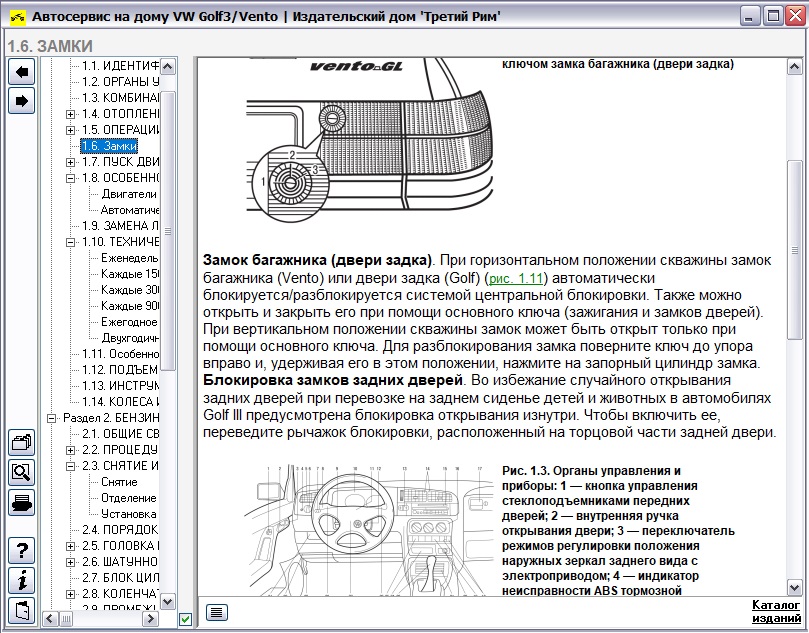Expand the 2.6. ШАТУННО tree node
The width and height of the screenshot is (809, 633).
[x=70, y=562]
